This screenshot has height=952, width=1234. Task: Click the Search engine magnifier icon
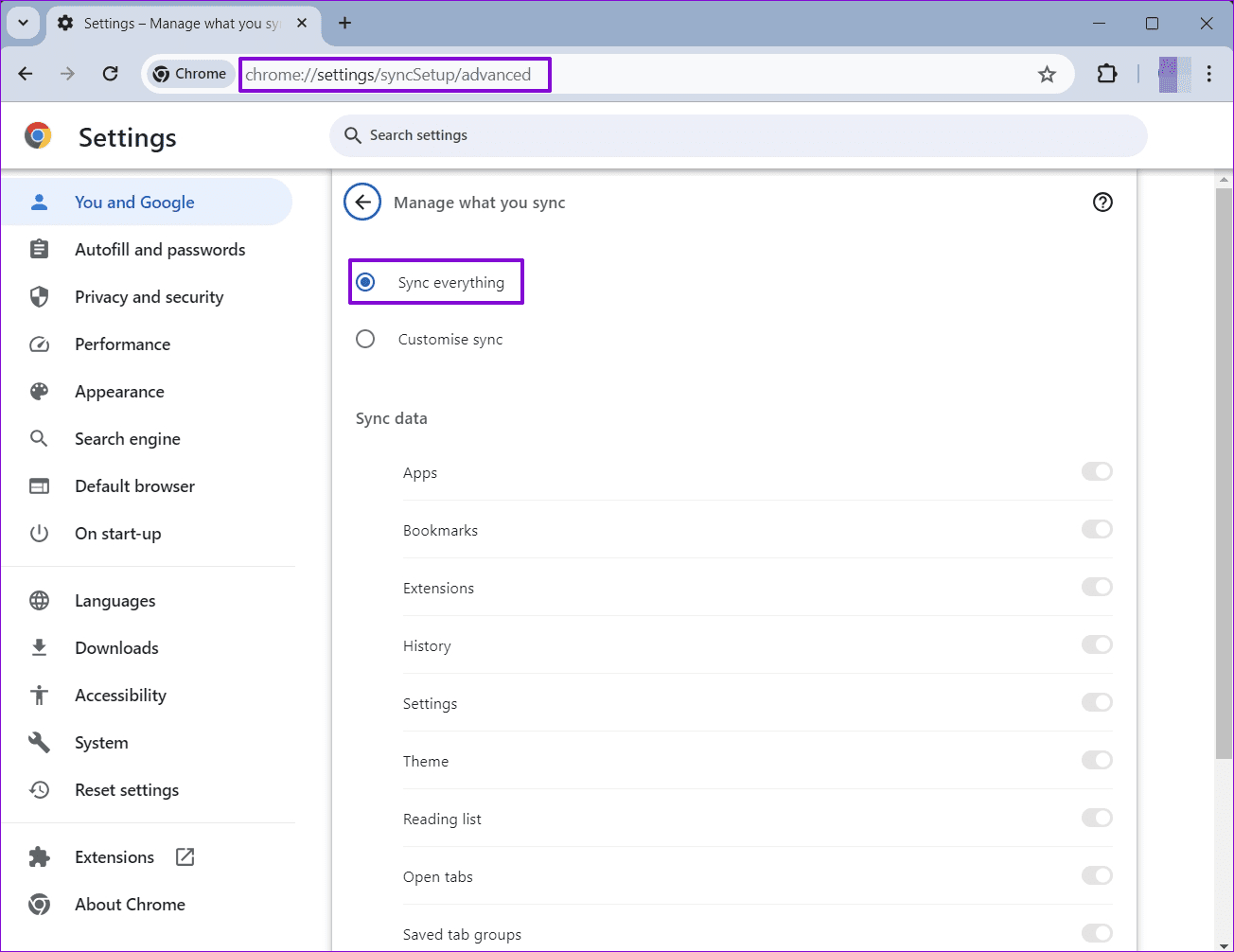coord(39,438)
